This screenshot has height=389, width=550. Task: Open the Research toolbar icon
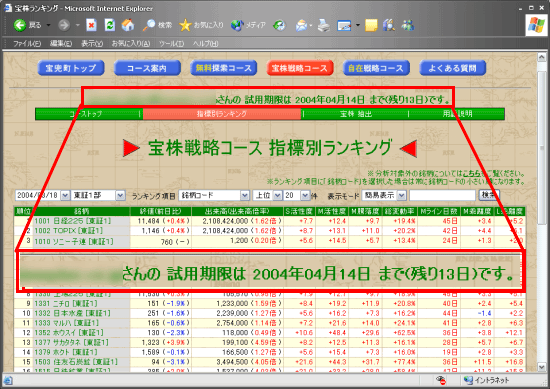coord(389,25)
